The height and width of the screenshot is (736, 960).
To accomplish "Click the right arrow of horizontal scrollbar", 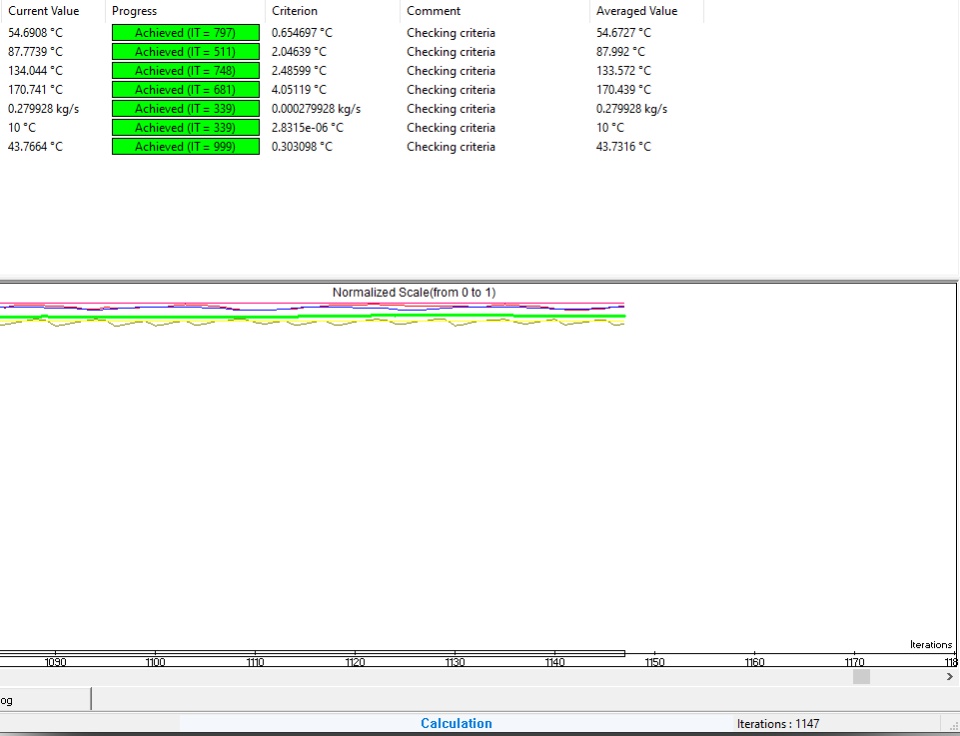I will 950,677.
